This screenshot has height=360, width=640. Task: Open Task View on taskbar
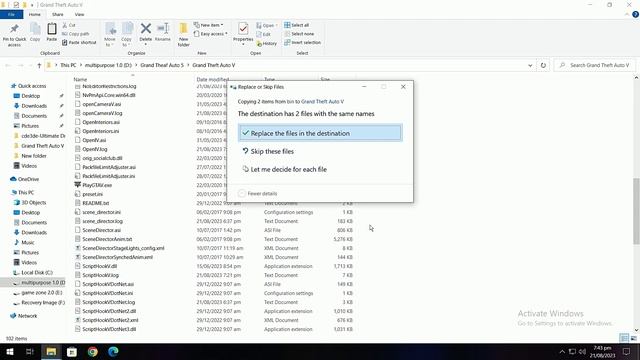coord(30,351)
